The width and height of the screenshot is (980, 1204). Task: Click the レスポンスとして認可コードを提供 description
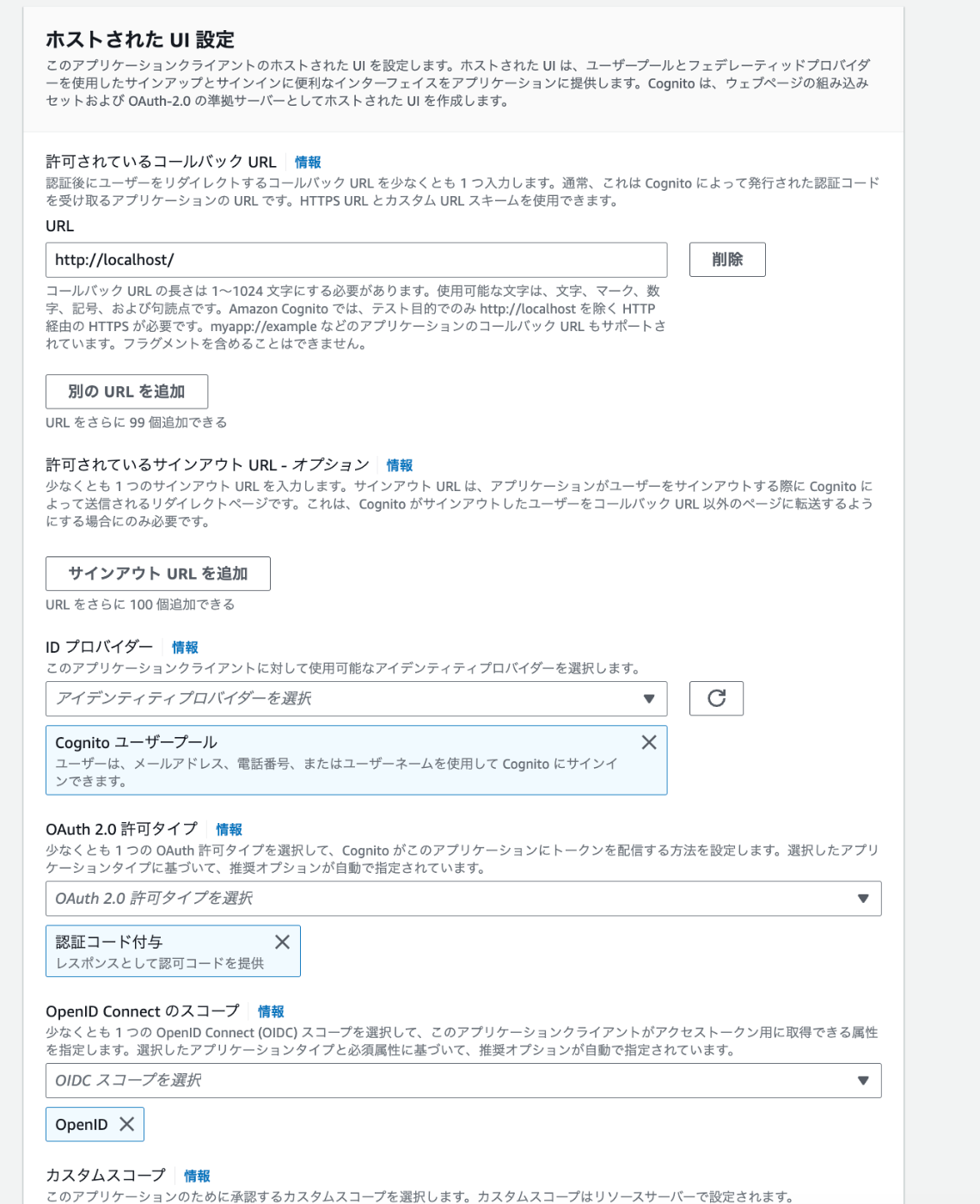pyautogui.click(x=160, y=963)
